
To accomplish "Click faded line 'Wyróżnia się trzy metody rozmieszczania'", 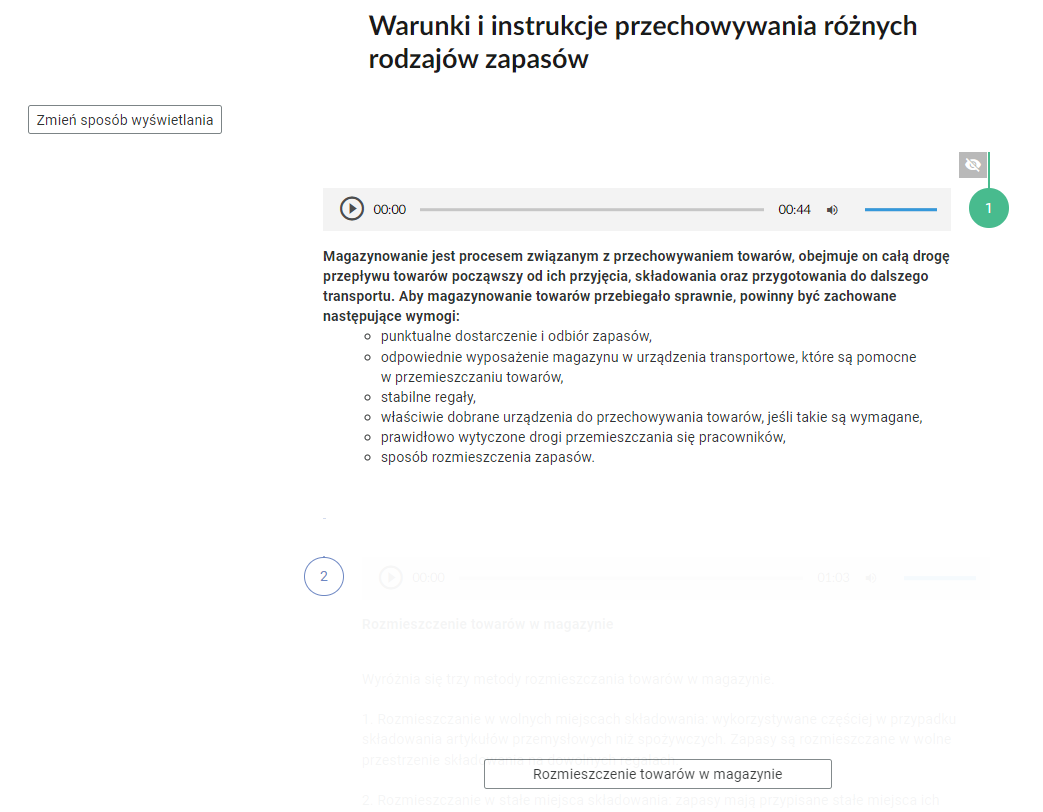I will click(x=568, y=679).
